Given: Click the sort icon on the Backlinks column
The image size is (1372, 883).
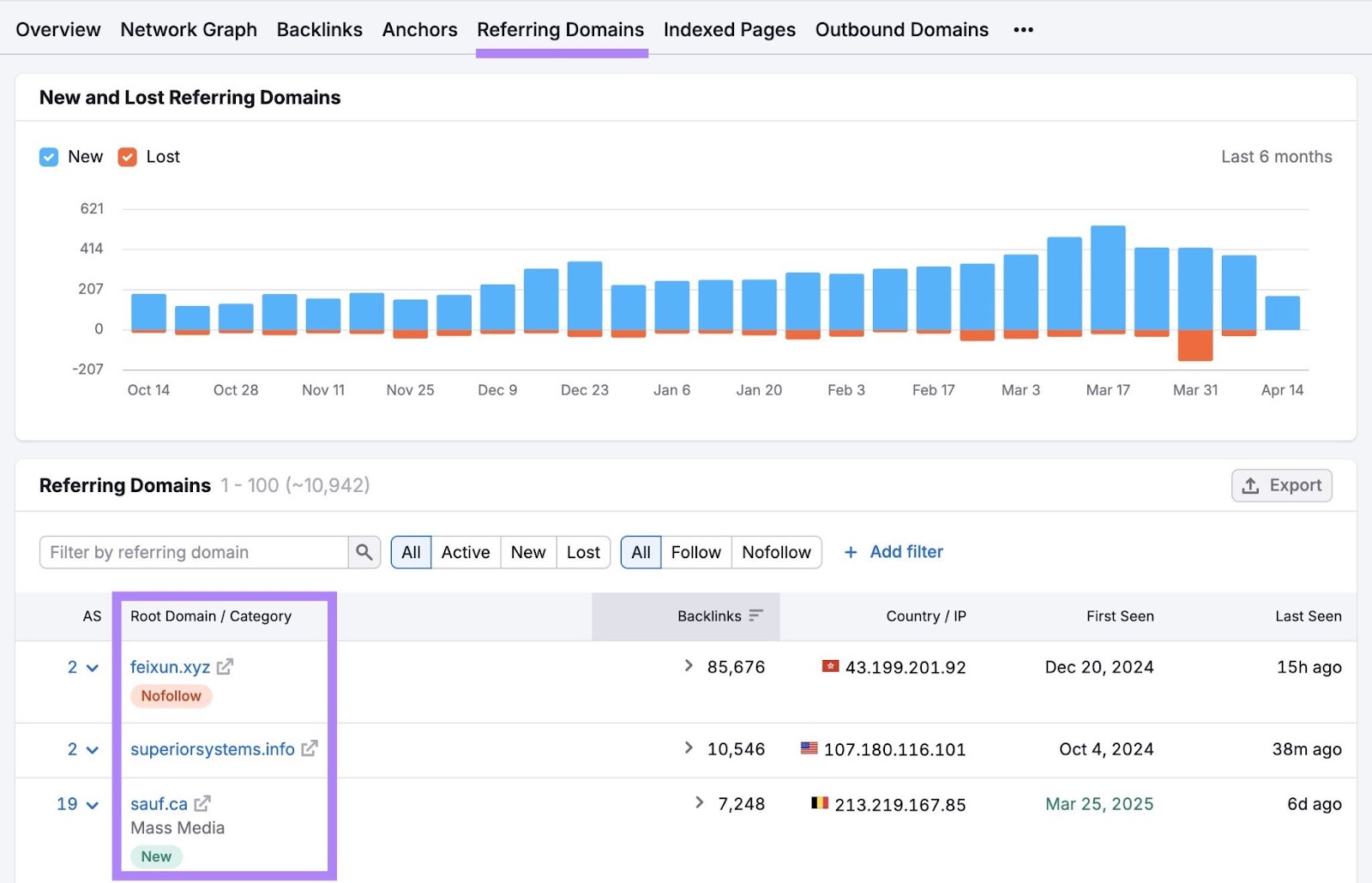Looking at the screenshot, I should [x=756, y=616].
